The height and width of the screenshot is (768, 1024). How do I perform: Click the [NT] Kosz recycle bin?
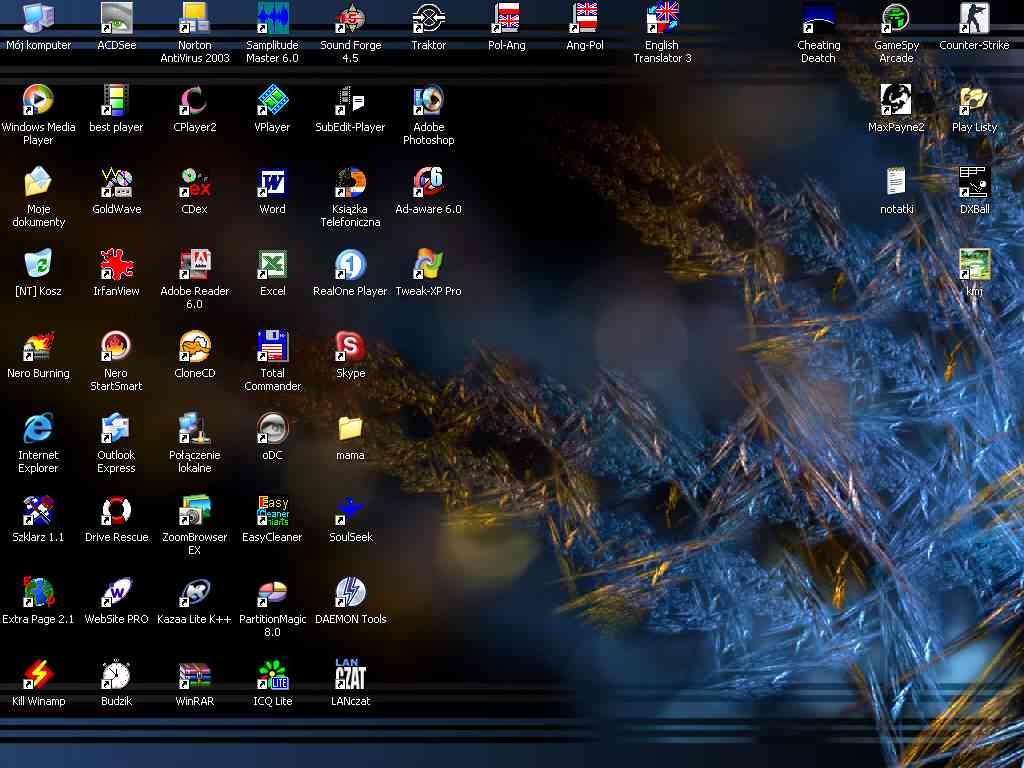point(38,264)
